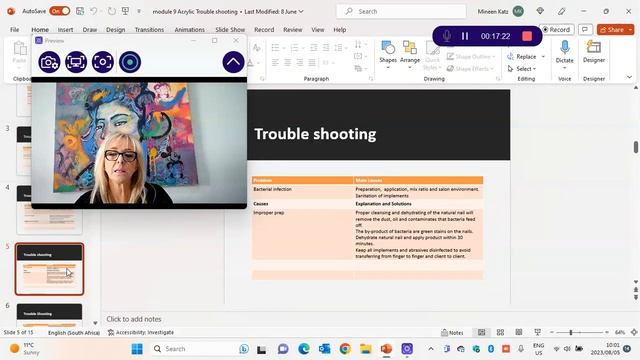Switch to the Draw tab
Image resolution: width=640 pixels, height=360 pixels.
[90, 30]
